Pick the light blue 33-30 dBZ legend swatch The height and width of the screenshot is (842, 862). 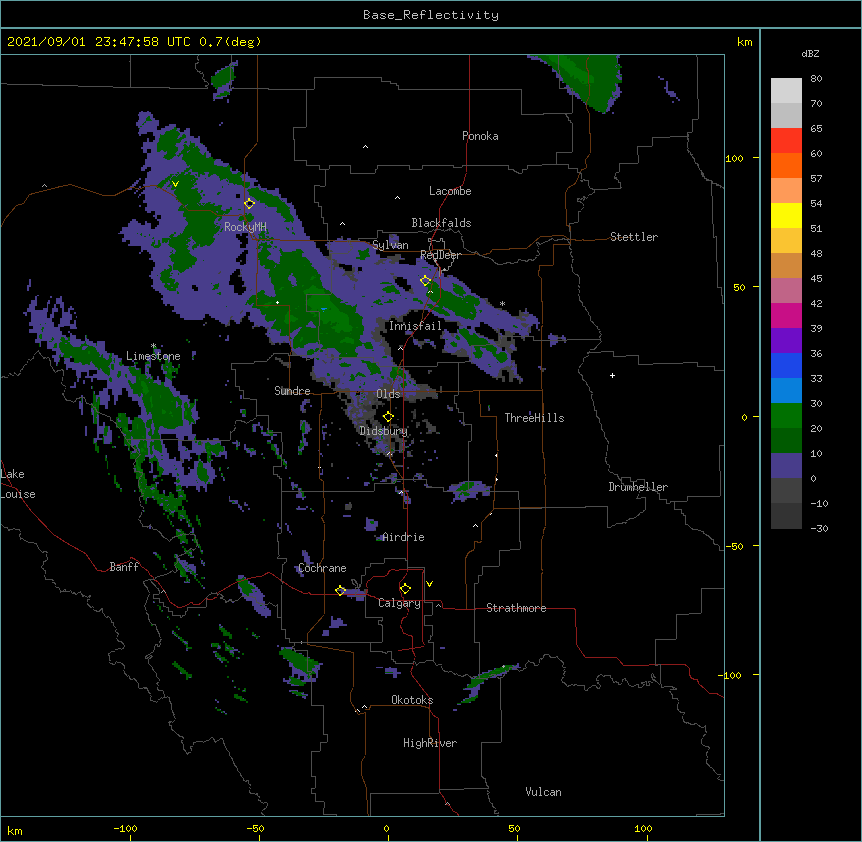click(786, 391)
